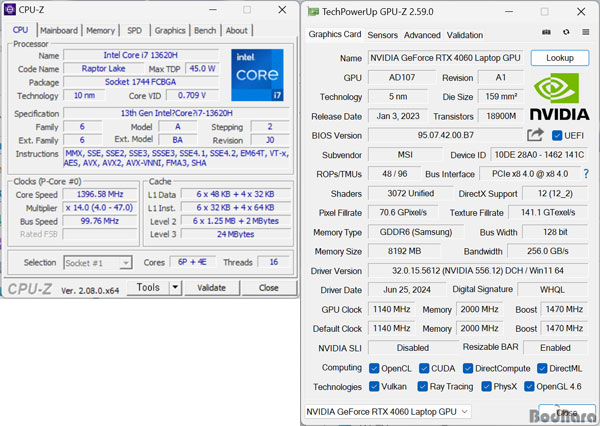Image resolution: width=600 pixels, height=426 pixels.
Task: Switch to the SPD tab
Action: 134,31
